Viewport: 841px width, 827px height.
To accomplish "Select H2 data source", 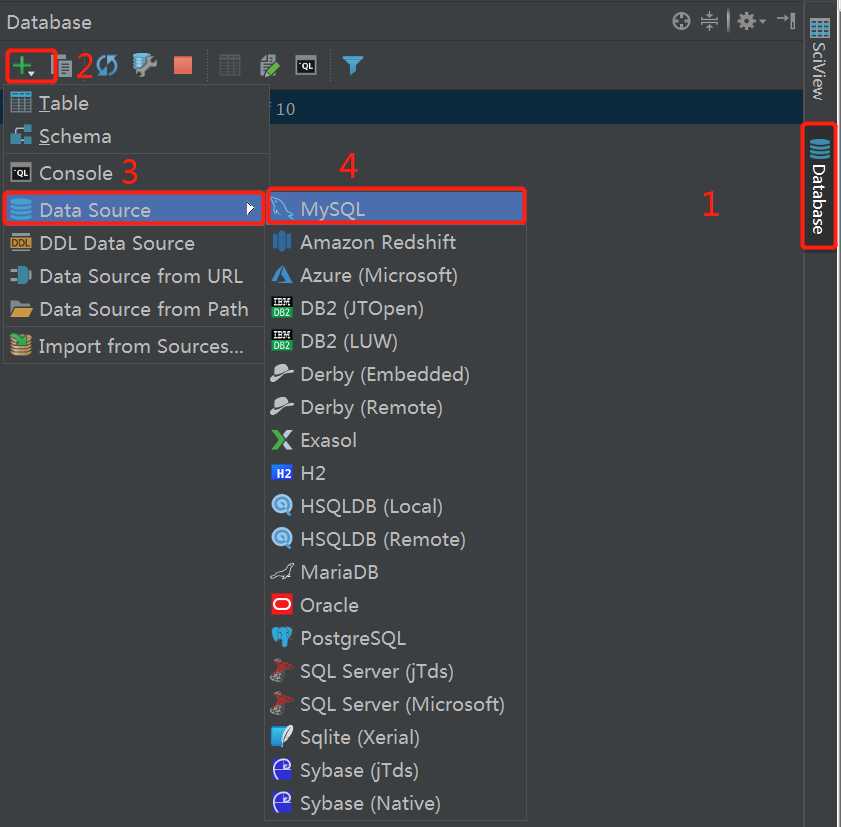I will pos(396,474).
